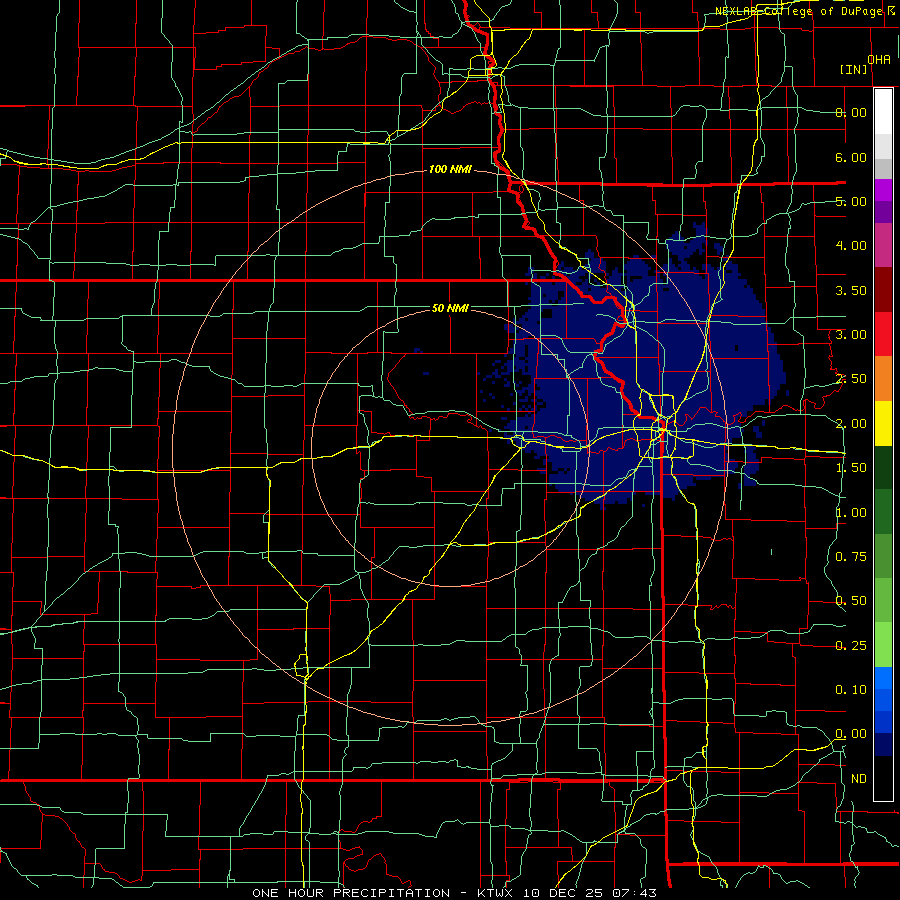Viewport: 900px width, 900px height.
Task: Click the ND legend label
Action: coord(859,779)
